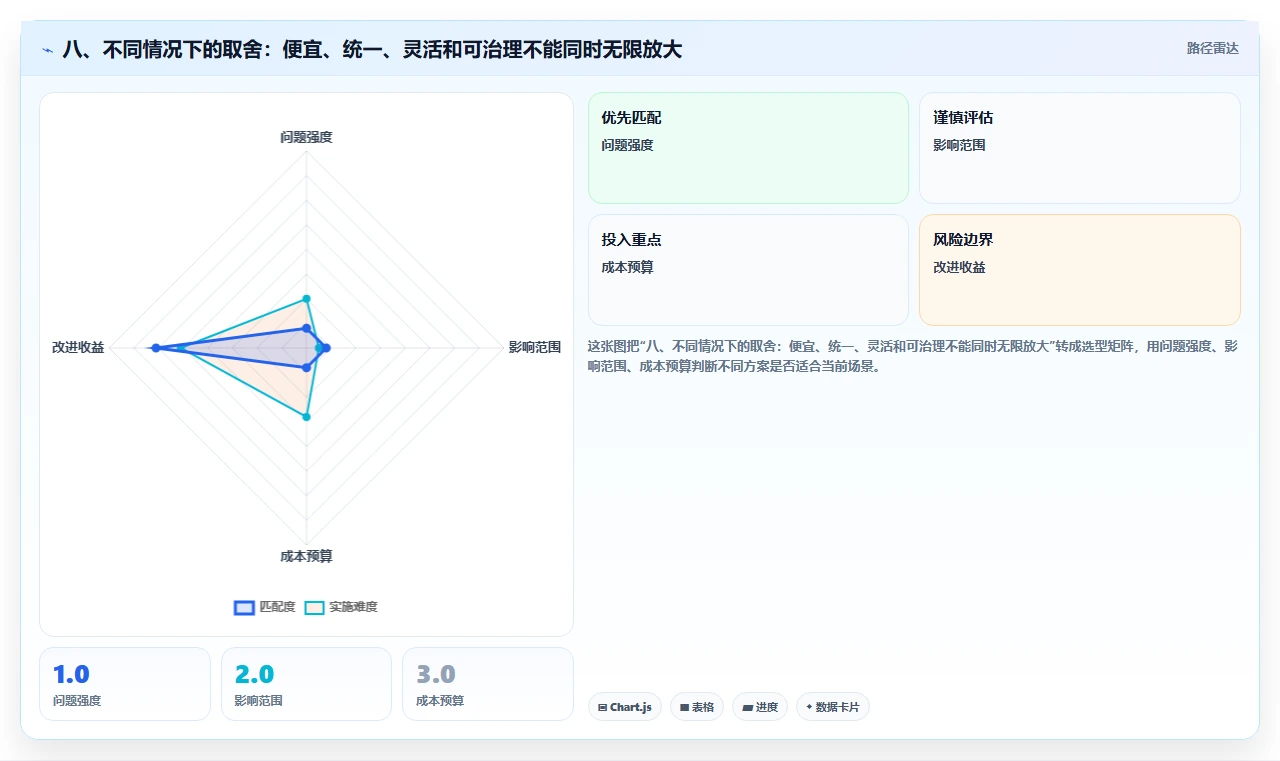Select the 进度 tag
Viewport: 1280px width, 761px height.
(760, 707)
